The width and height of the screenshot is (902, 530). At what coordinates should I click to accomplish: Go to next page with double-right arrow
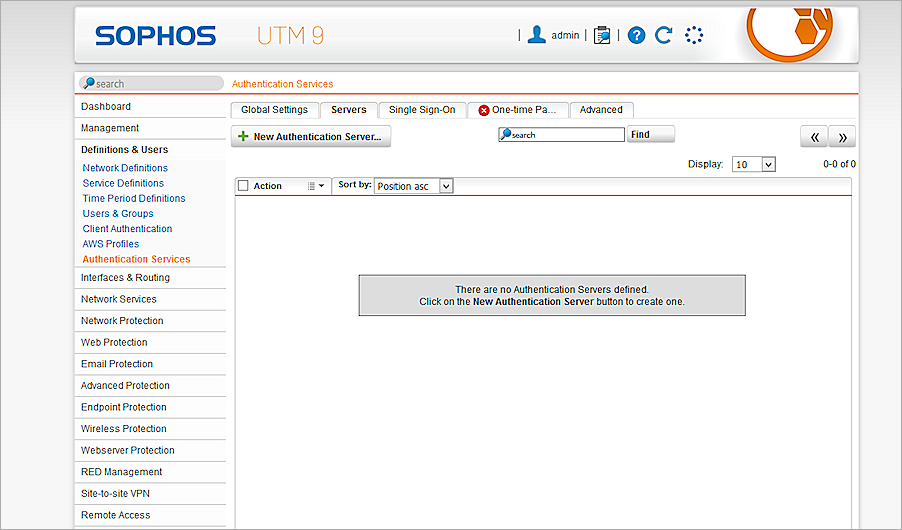coord(842,136)
